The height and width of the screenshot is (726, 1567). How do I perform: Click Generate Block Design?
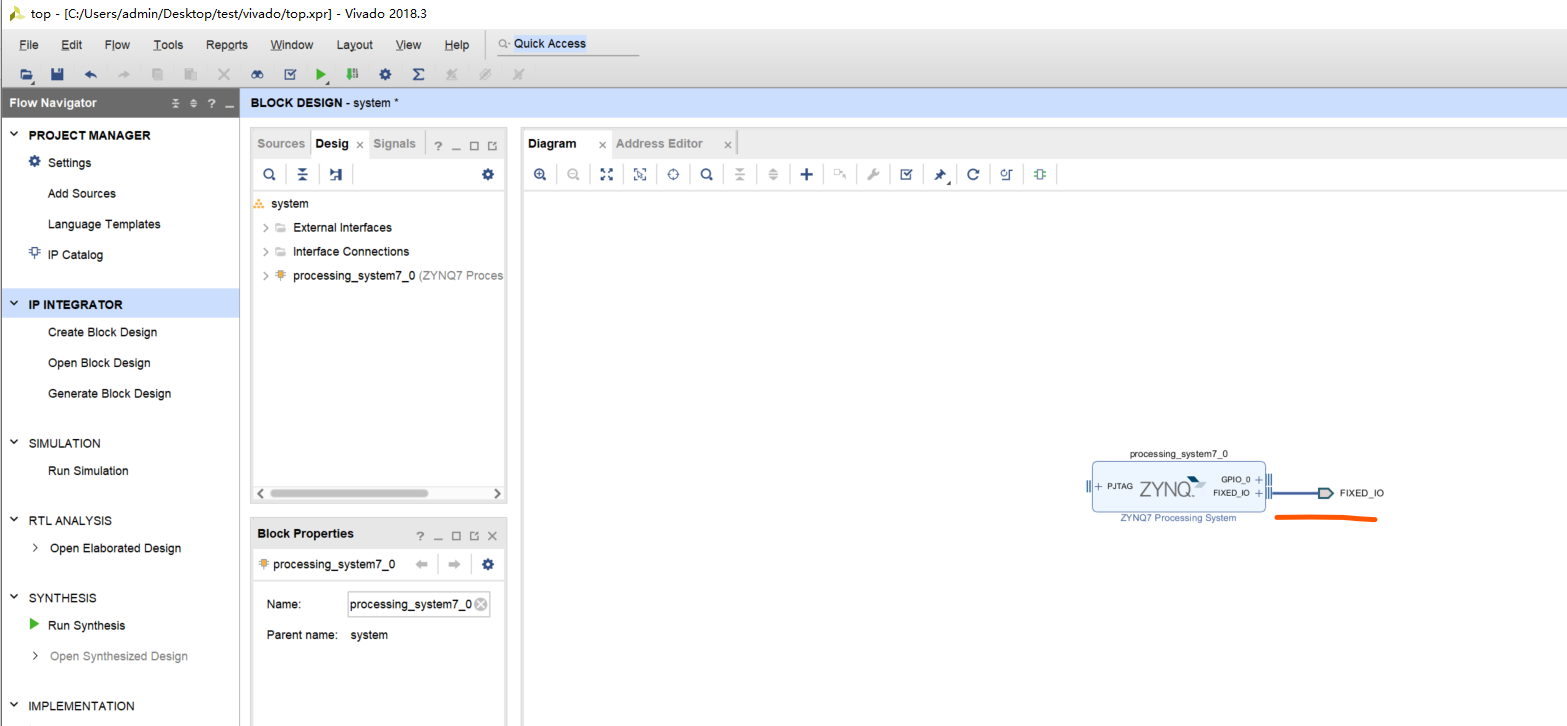[109, 394]
